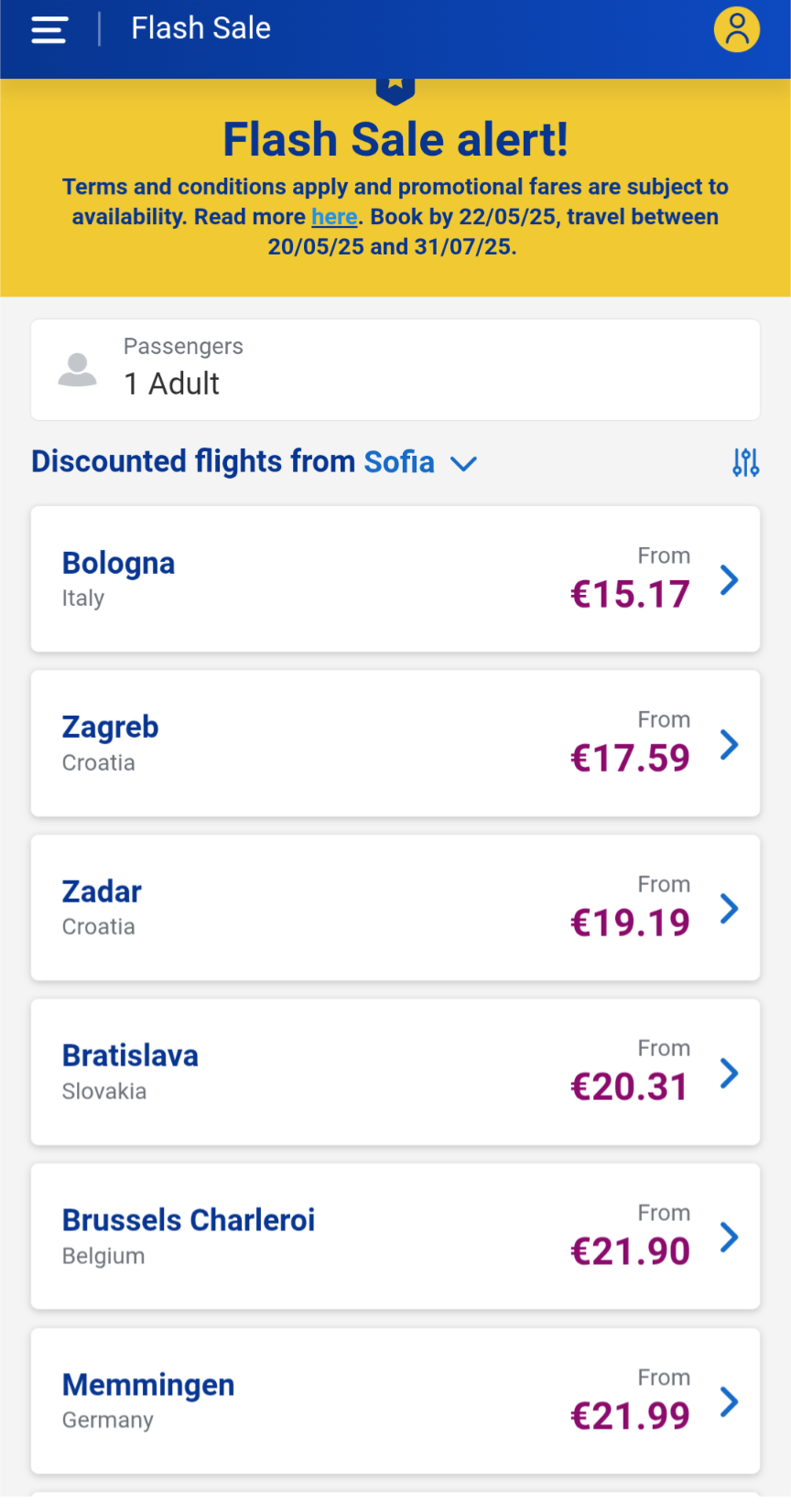
Task: Open the Passengers 1 Adult selector
Action: click(x=395, y=370)
